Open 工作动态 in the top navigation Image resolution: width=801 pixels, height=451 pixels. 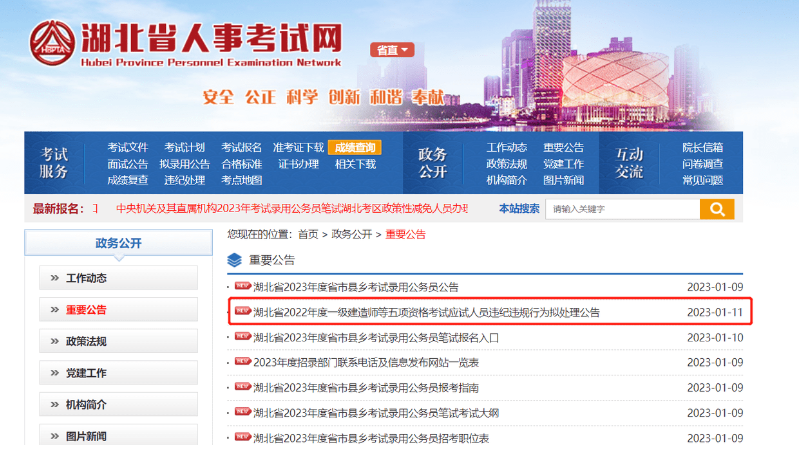[506, 148]
